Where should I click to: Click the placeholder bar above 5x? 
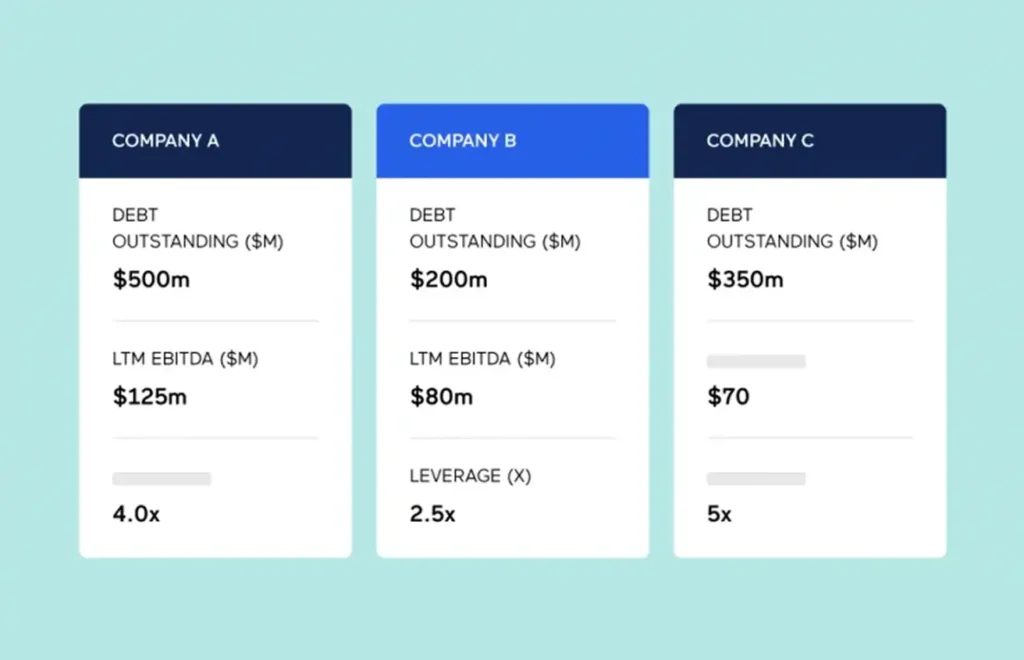[756, 479]
